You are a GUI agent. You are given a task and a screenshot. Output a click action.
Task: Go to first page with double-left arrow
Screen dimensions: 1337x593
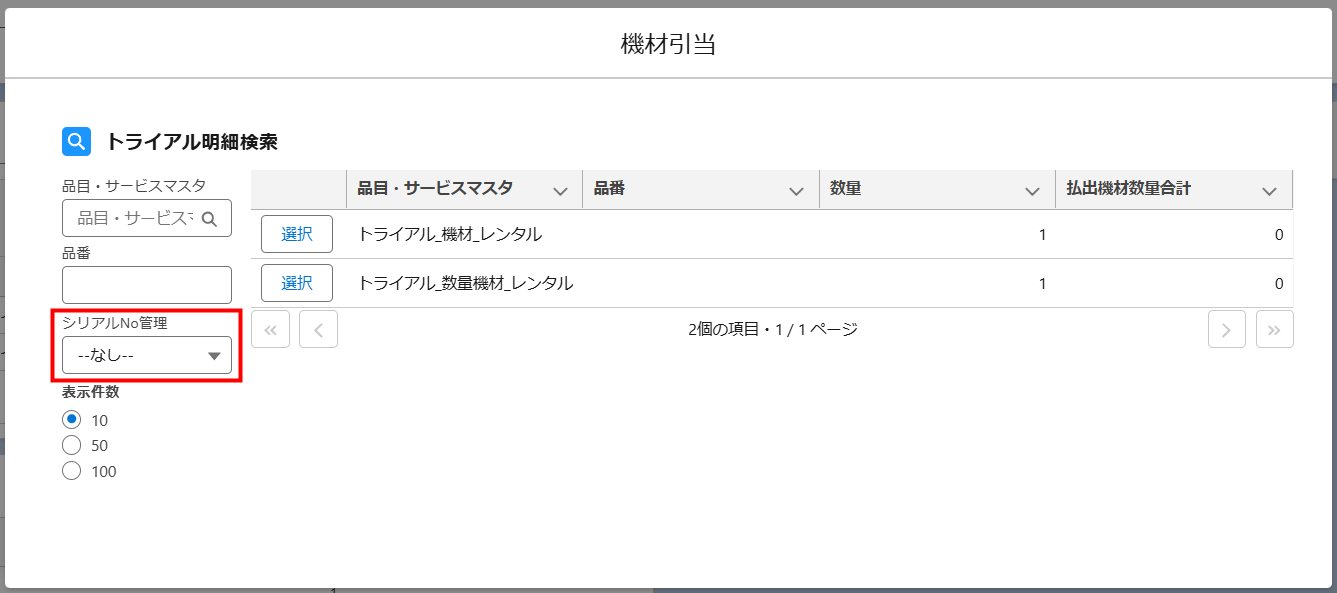(270, 329)
